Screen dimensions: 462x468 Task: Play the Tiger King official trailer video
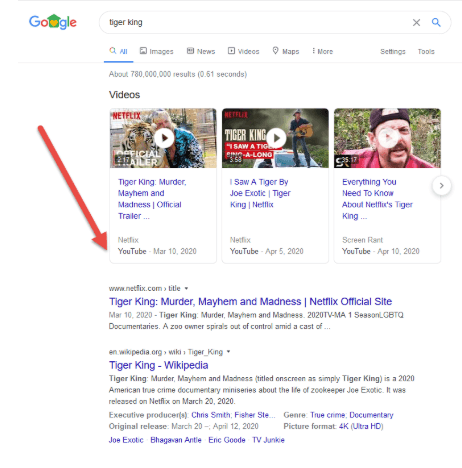pos(164,138)
